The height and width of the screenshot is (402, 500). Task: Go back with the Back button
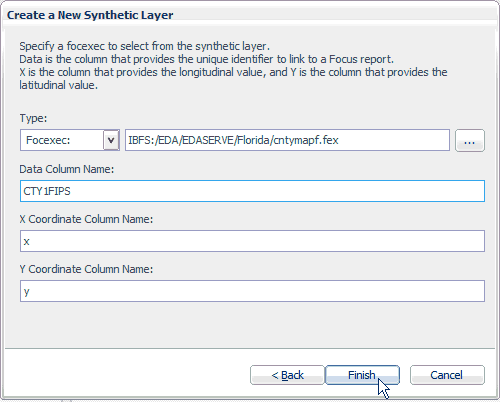287,375
